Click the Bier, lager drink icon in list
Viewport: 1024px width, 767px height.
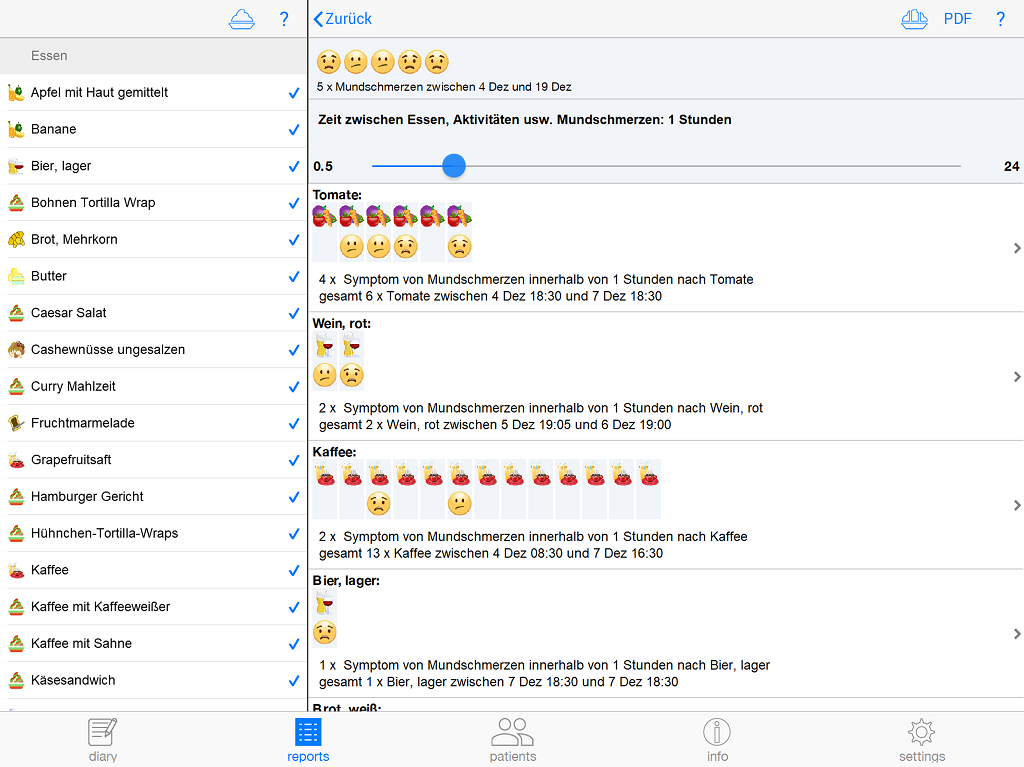click(x=16, y=166)
